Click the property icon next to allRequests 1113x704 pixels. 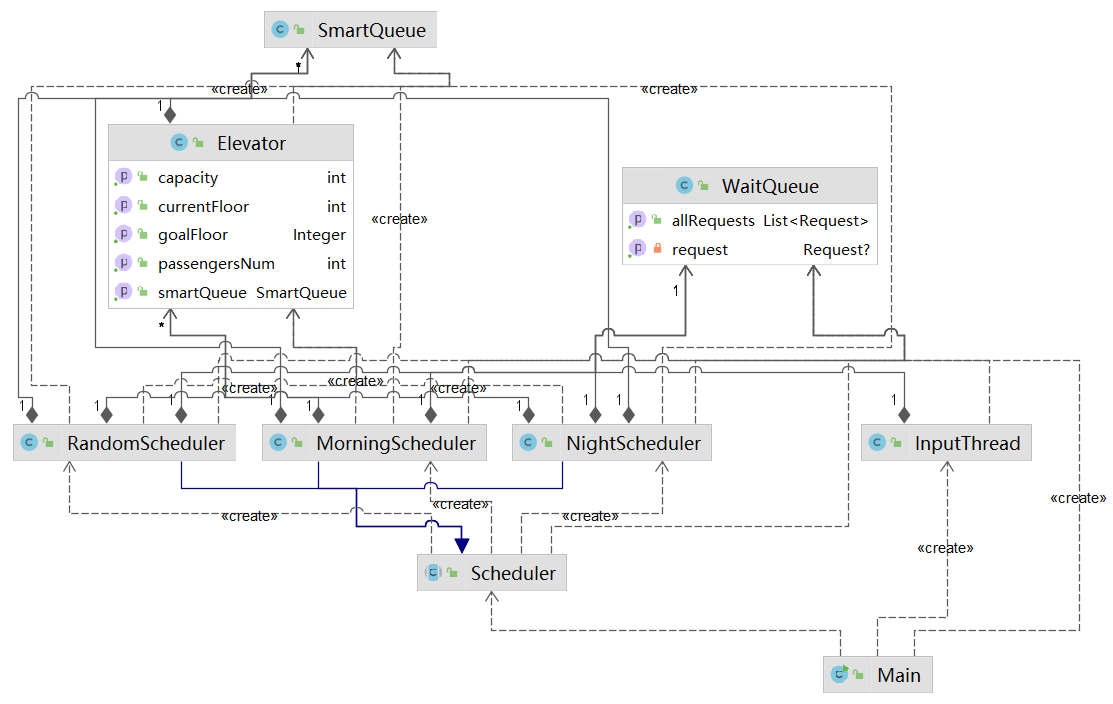pyautogui.click(x=637, y=219)
